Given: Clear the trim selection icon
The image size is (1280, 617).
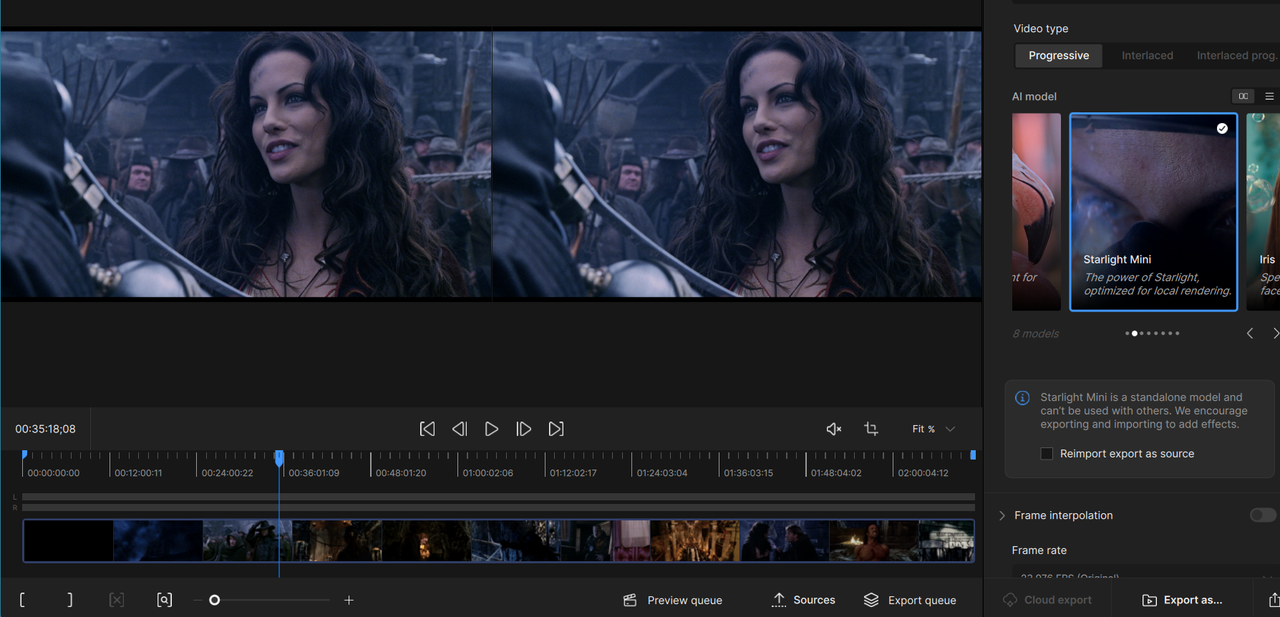Looking at the screenshot, I should [116, 600].
